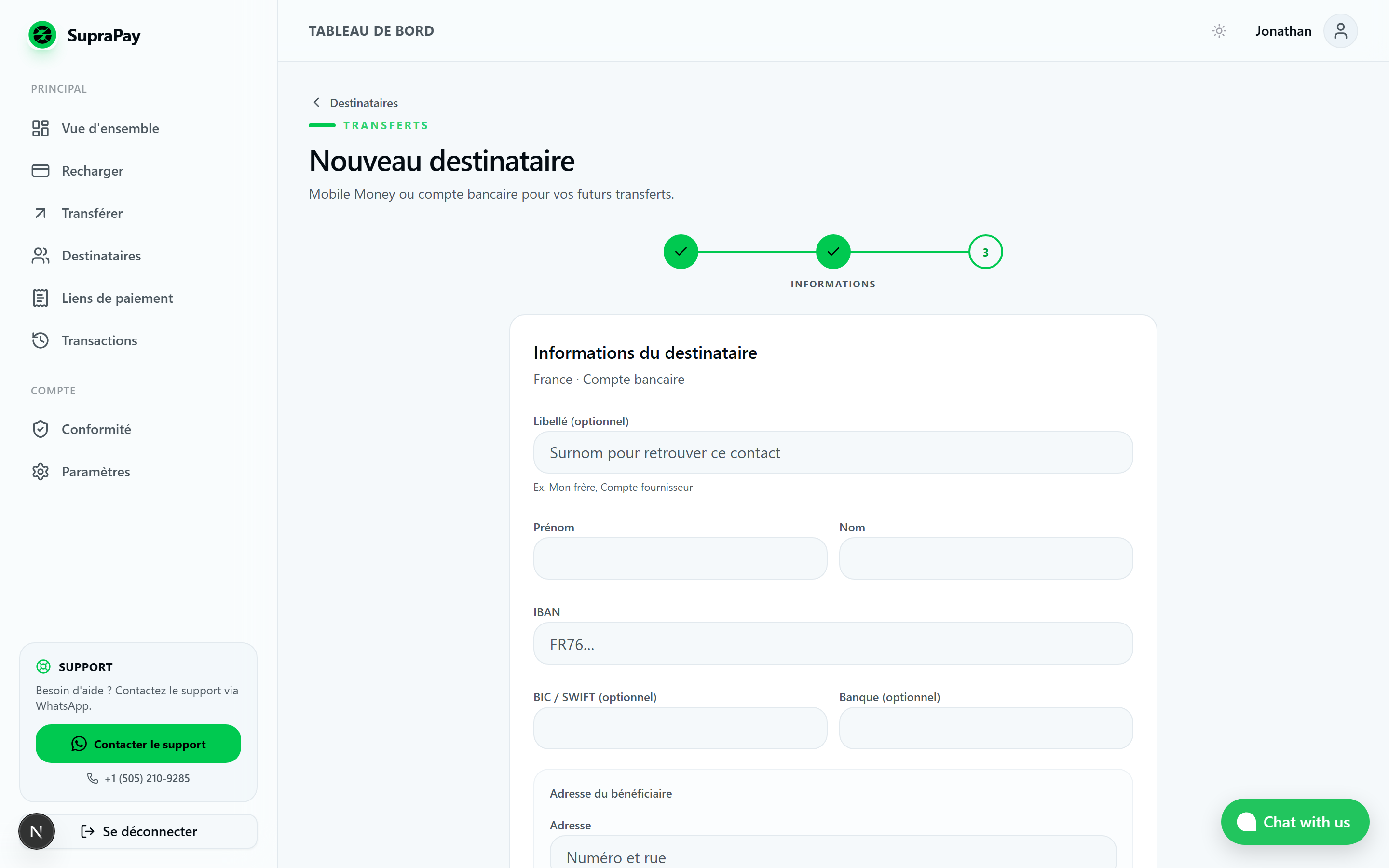Click the TABLEAU DE BORD header text

pyautogui.click(x=371, y=31)
